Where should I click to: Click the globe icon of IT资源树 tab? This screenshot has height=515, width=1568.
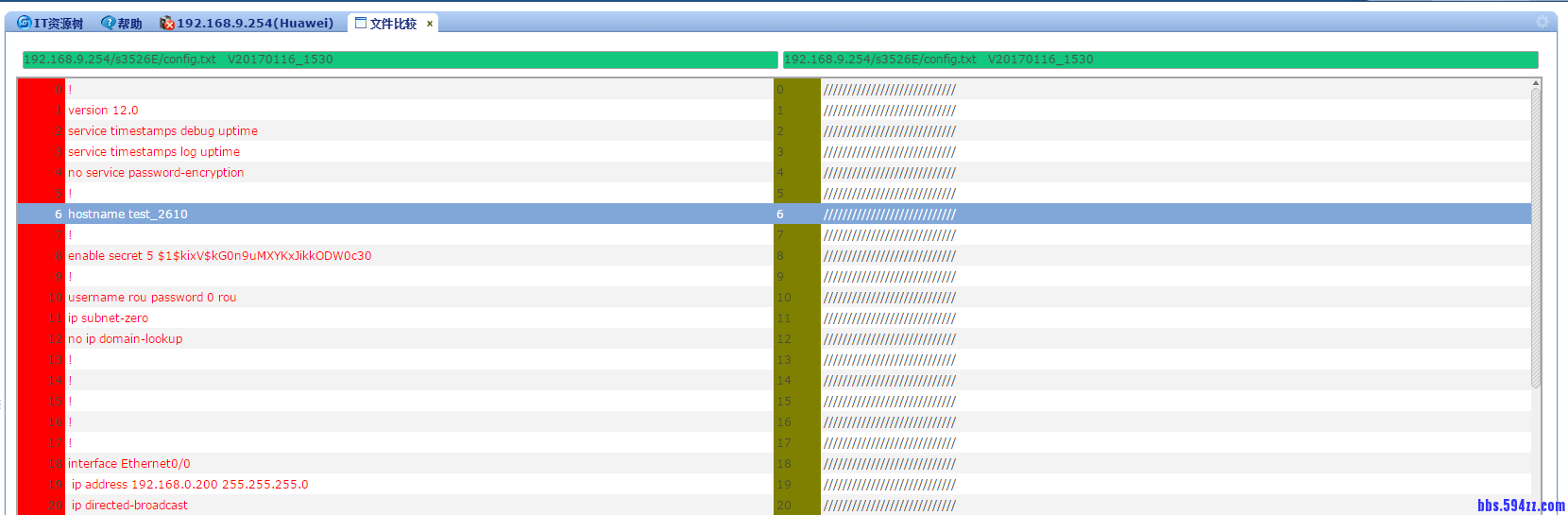click(25, 23)
